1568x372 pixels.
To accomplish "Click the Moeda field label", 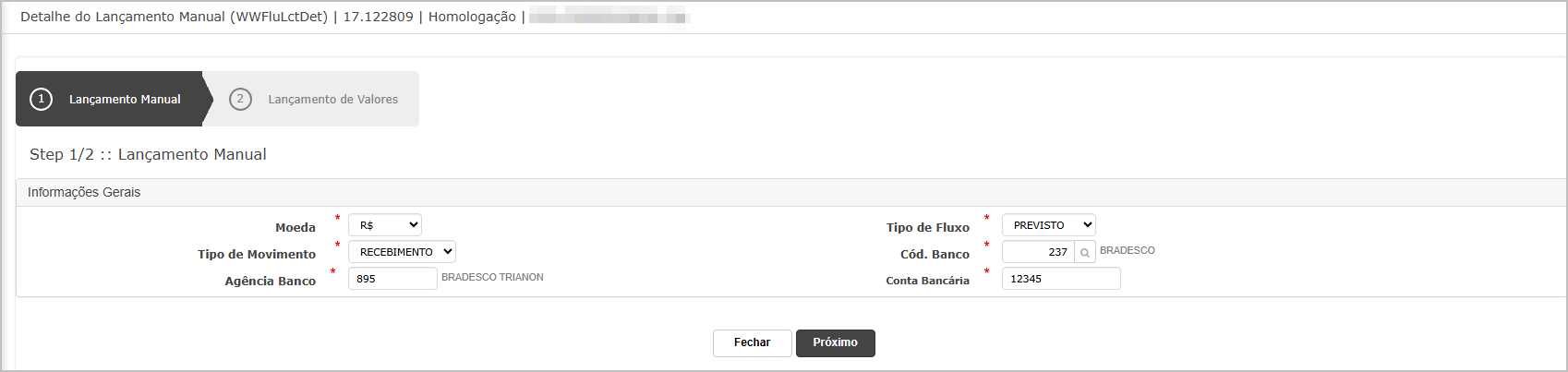I will coord(296,227).
